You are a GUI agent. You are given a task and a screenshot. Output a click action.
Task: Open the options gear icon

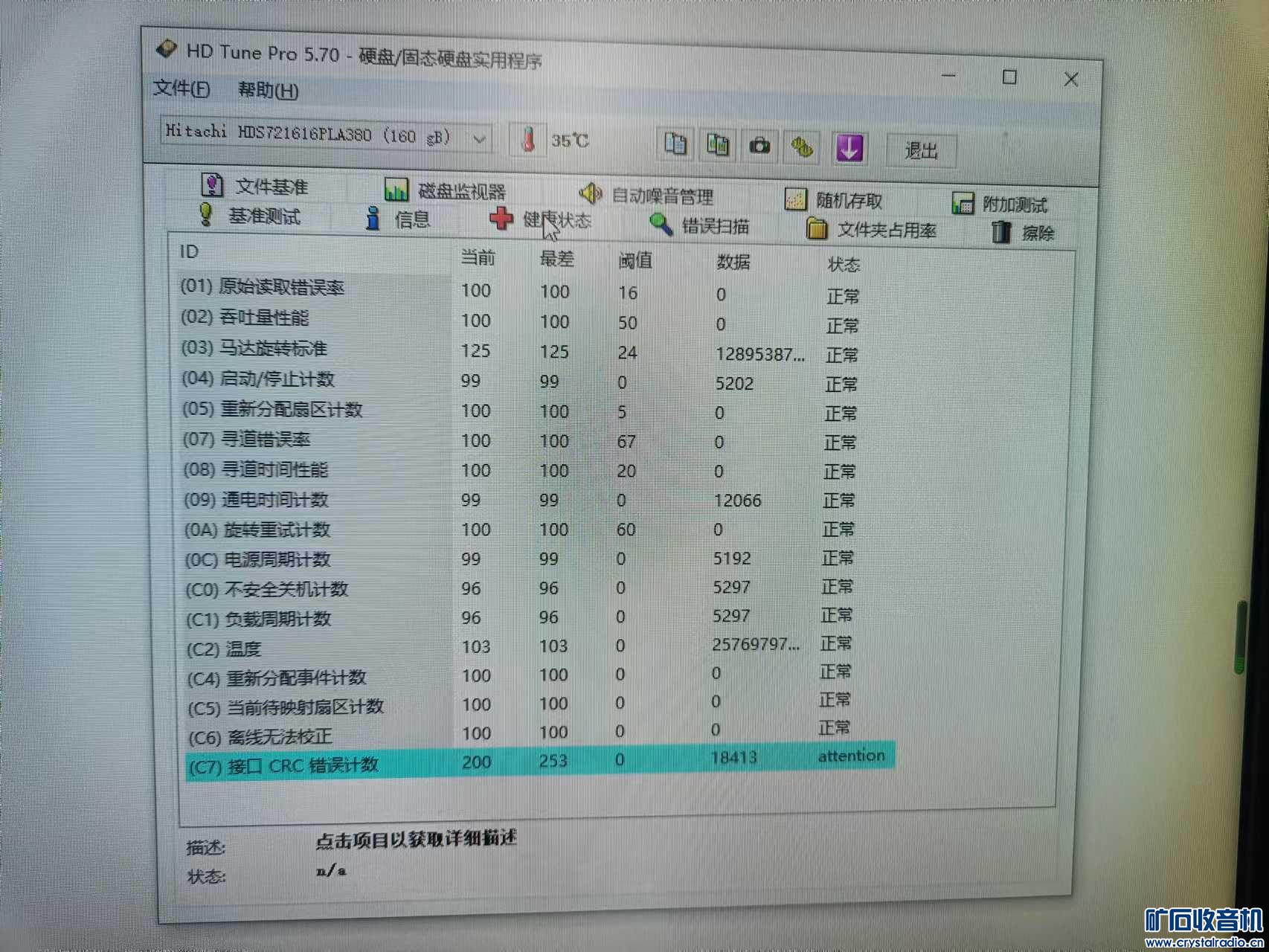802,147
